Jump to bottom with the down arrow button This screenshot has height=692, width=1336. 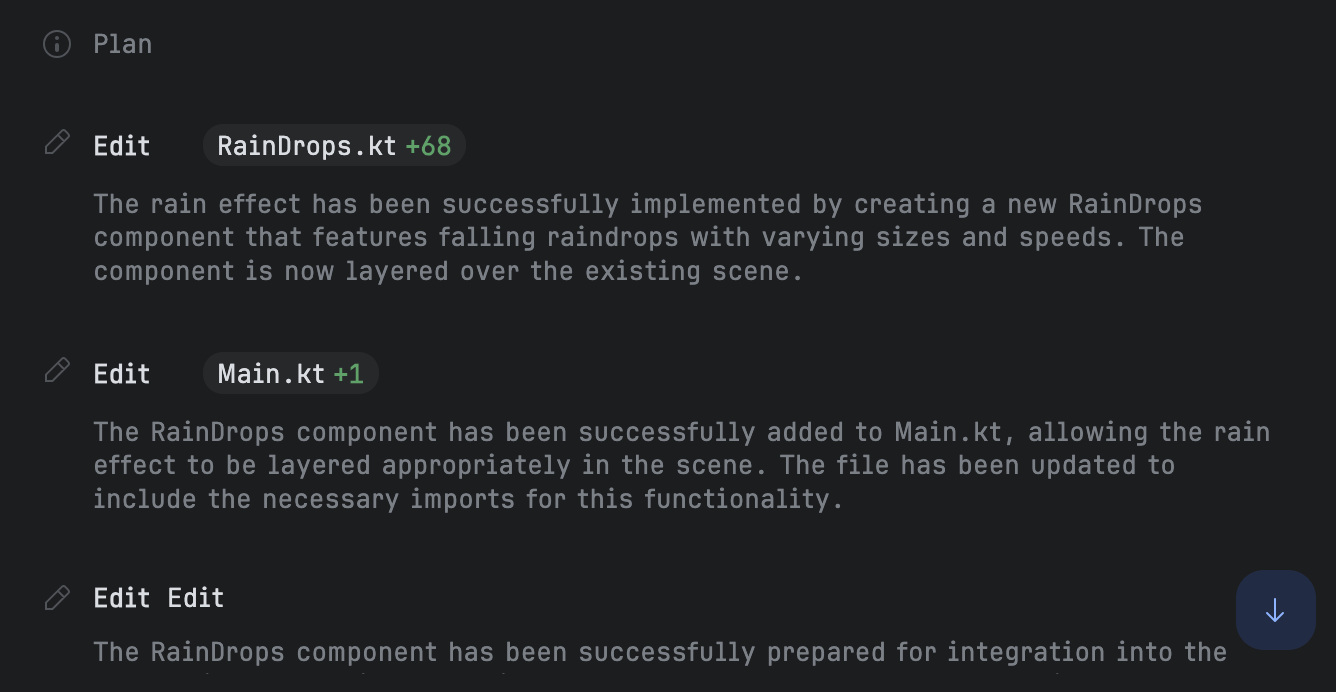[x=1275, y=610]
